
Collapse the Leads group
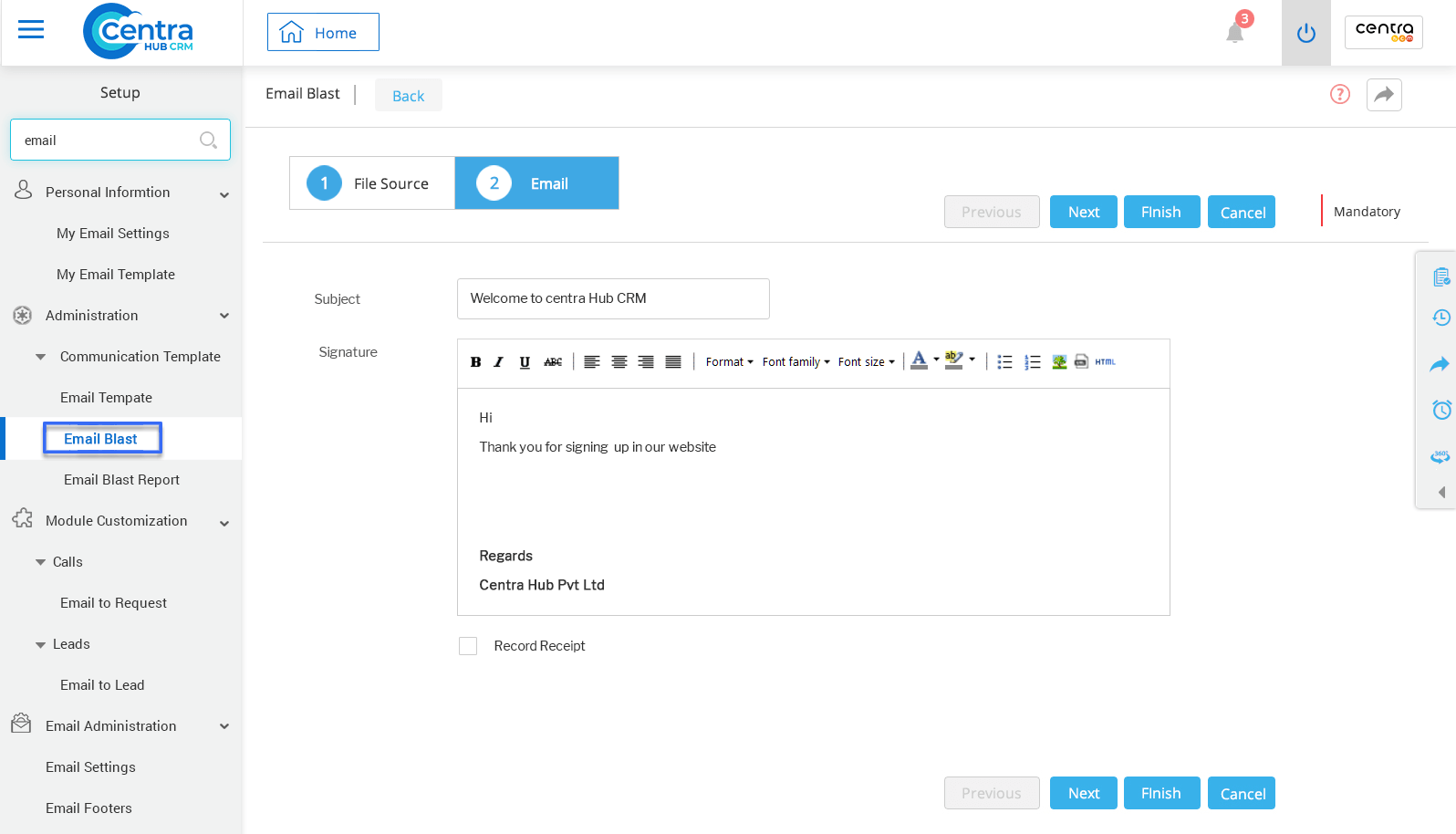pos(40,644)
